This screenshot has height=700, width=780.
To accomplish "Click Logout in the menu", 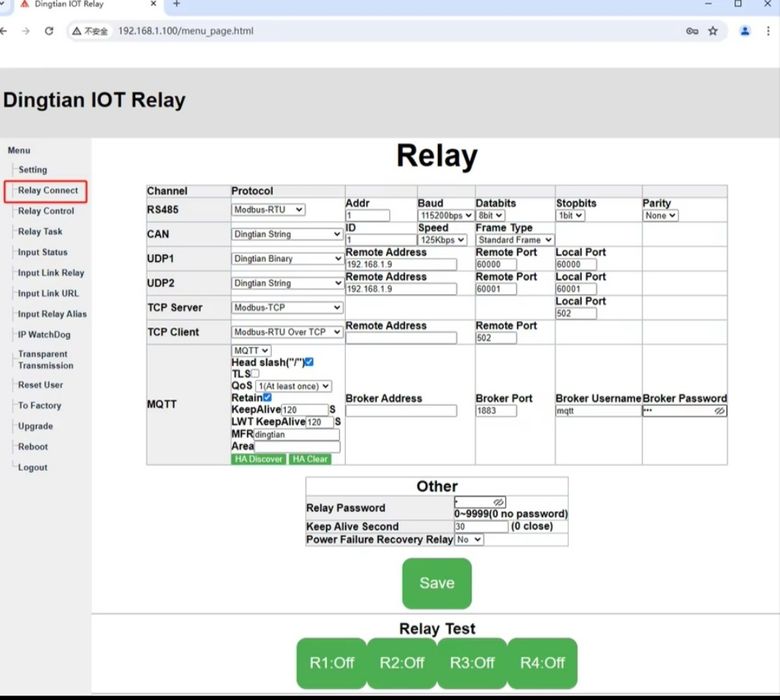I will [32, 468].
